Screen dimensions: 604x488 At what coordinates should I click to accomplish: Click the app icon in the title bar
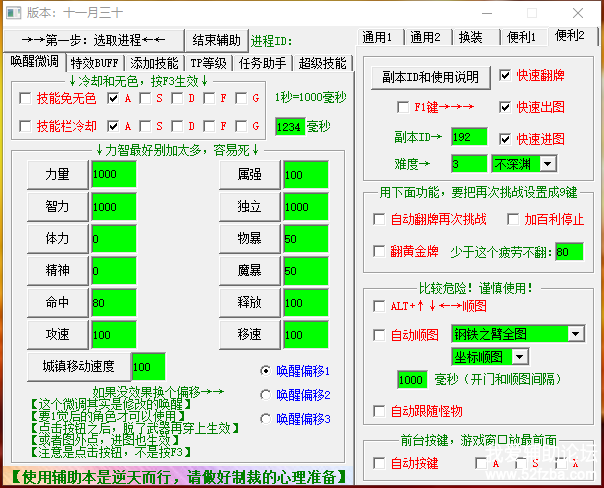click(13, 13)
